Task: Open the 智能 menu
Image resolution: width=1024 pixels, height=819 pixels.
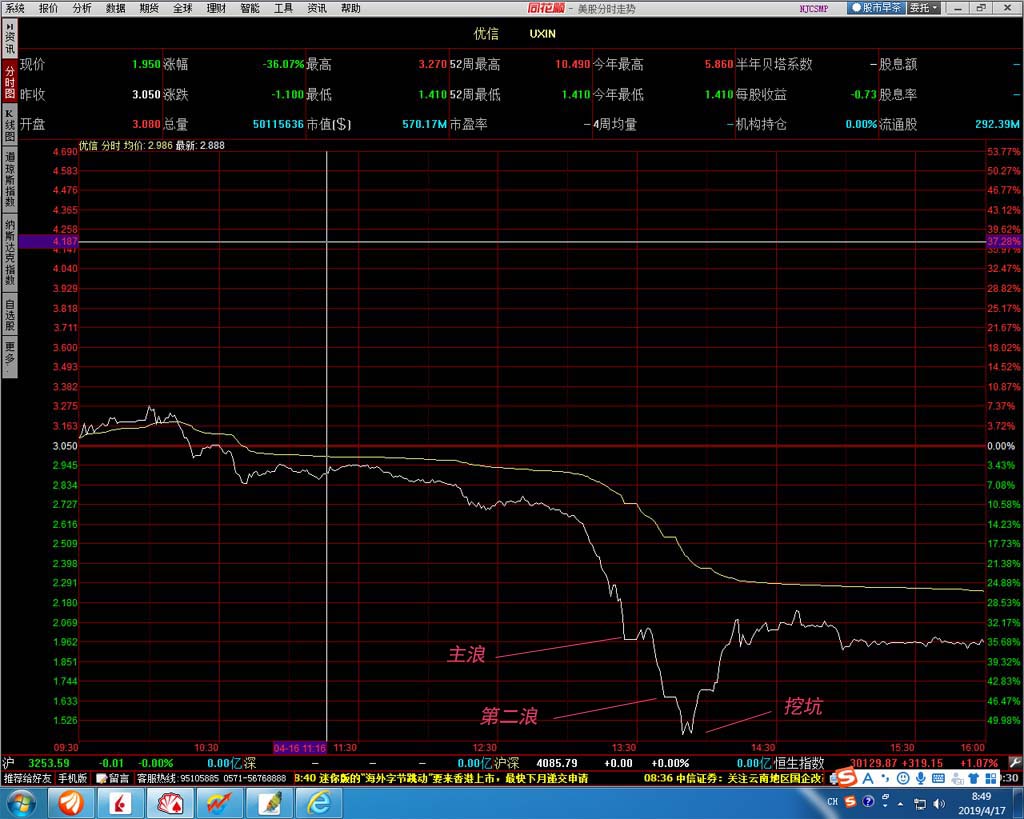Action: click(x=249, y=8)
